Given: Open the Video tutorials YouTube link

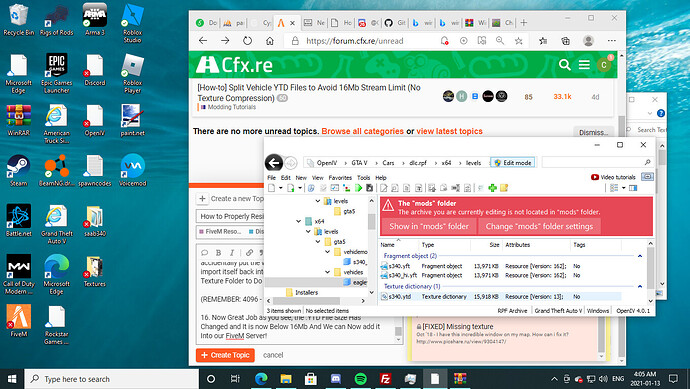Looking at the screenshot, I should click(613, 177).
